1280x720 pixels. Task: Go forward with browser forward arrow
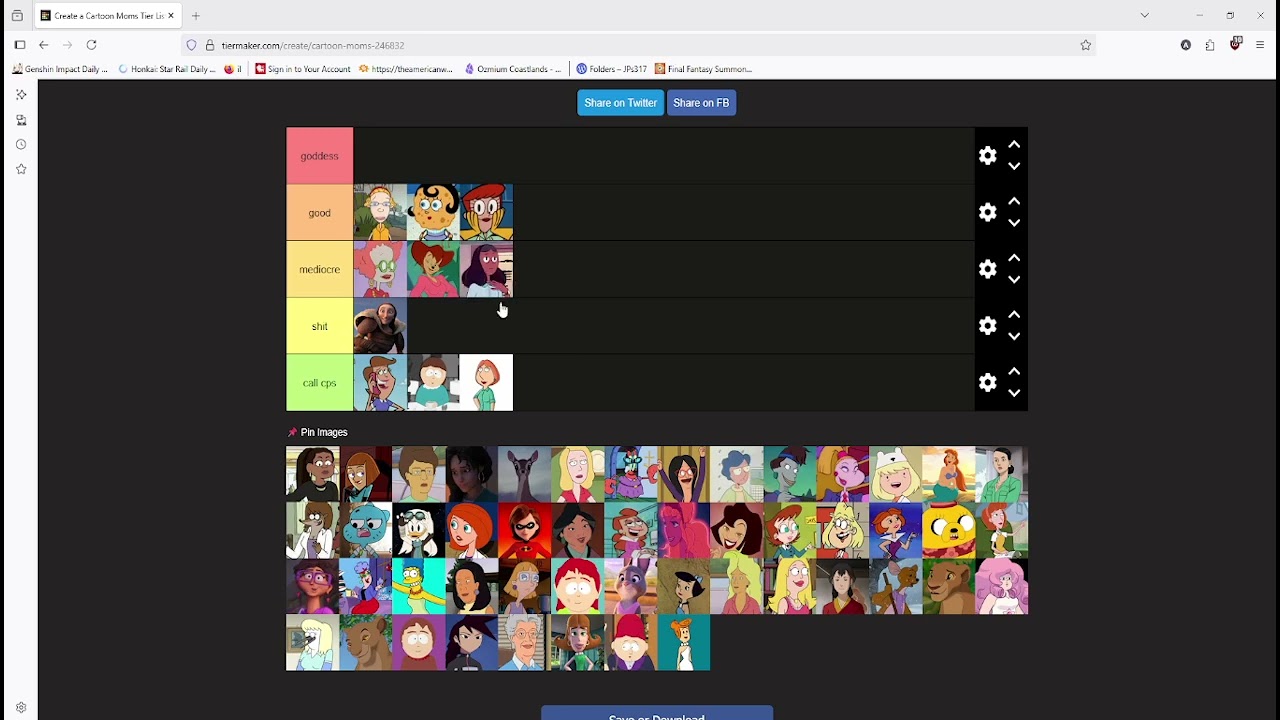point(67,45)
